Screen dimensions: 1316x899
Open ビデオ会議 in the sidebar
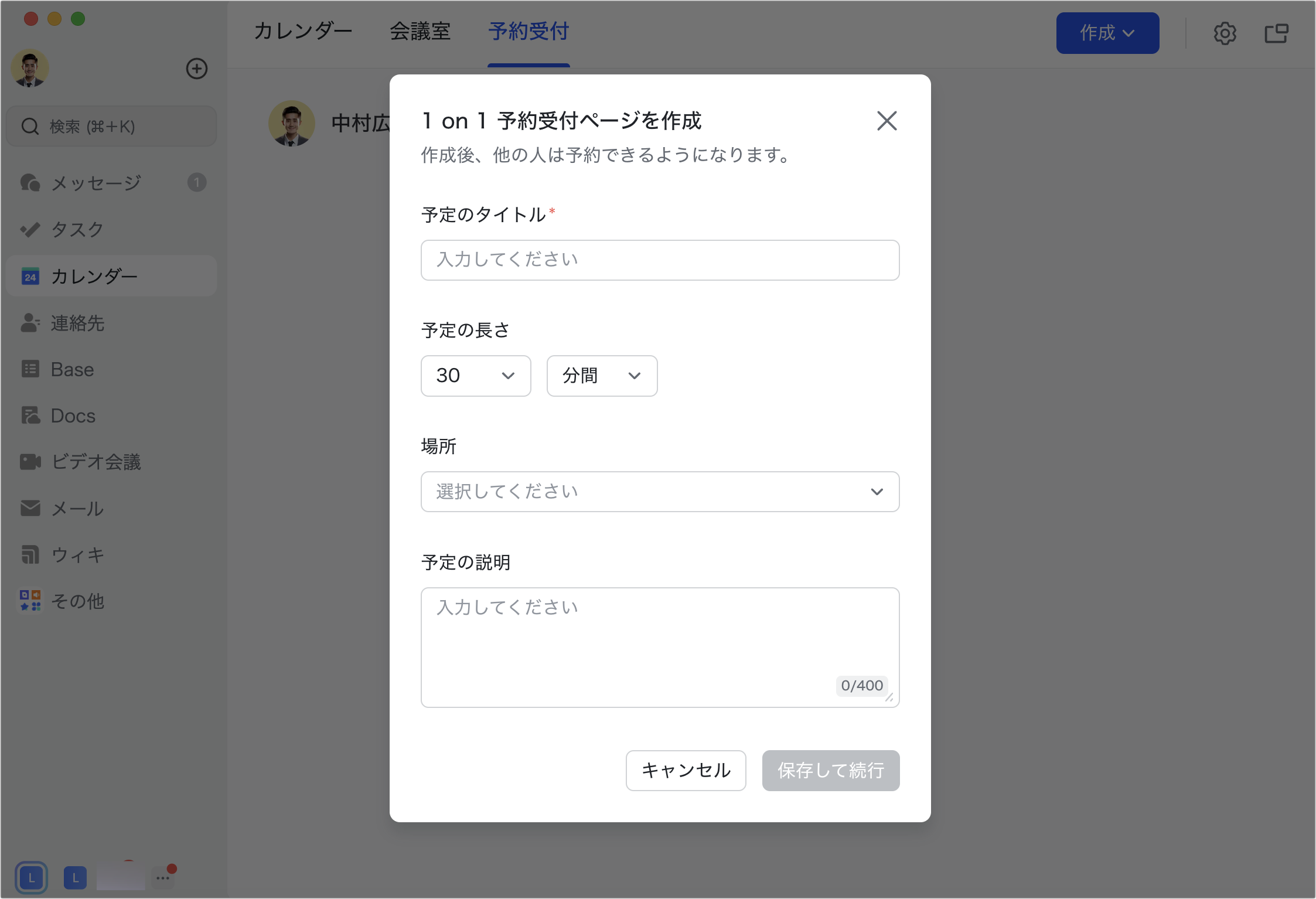(111, 462)
